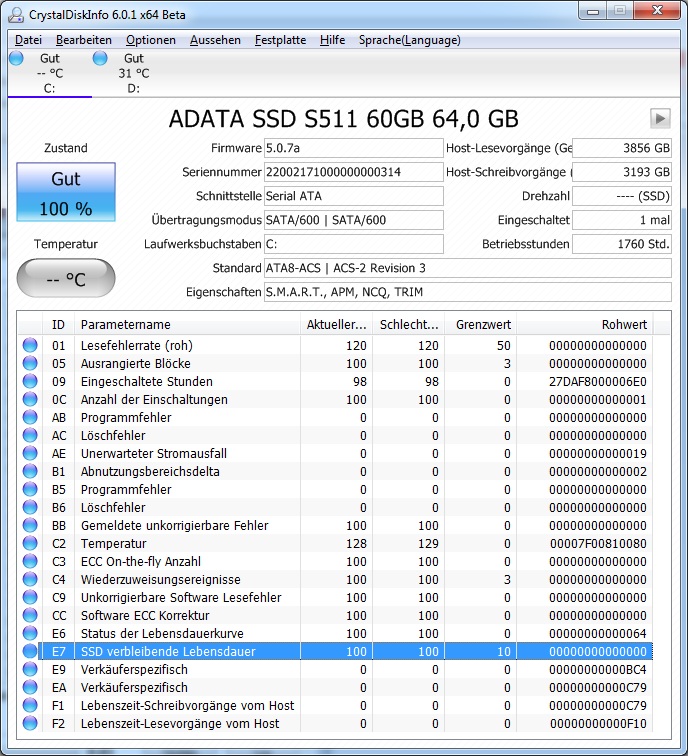Click the Host-Lesevorgänge value 3856 GB
Screen dimensions: 688x756
coord(621,148)
